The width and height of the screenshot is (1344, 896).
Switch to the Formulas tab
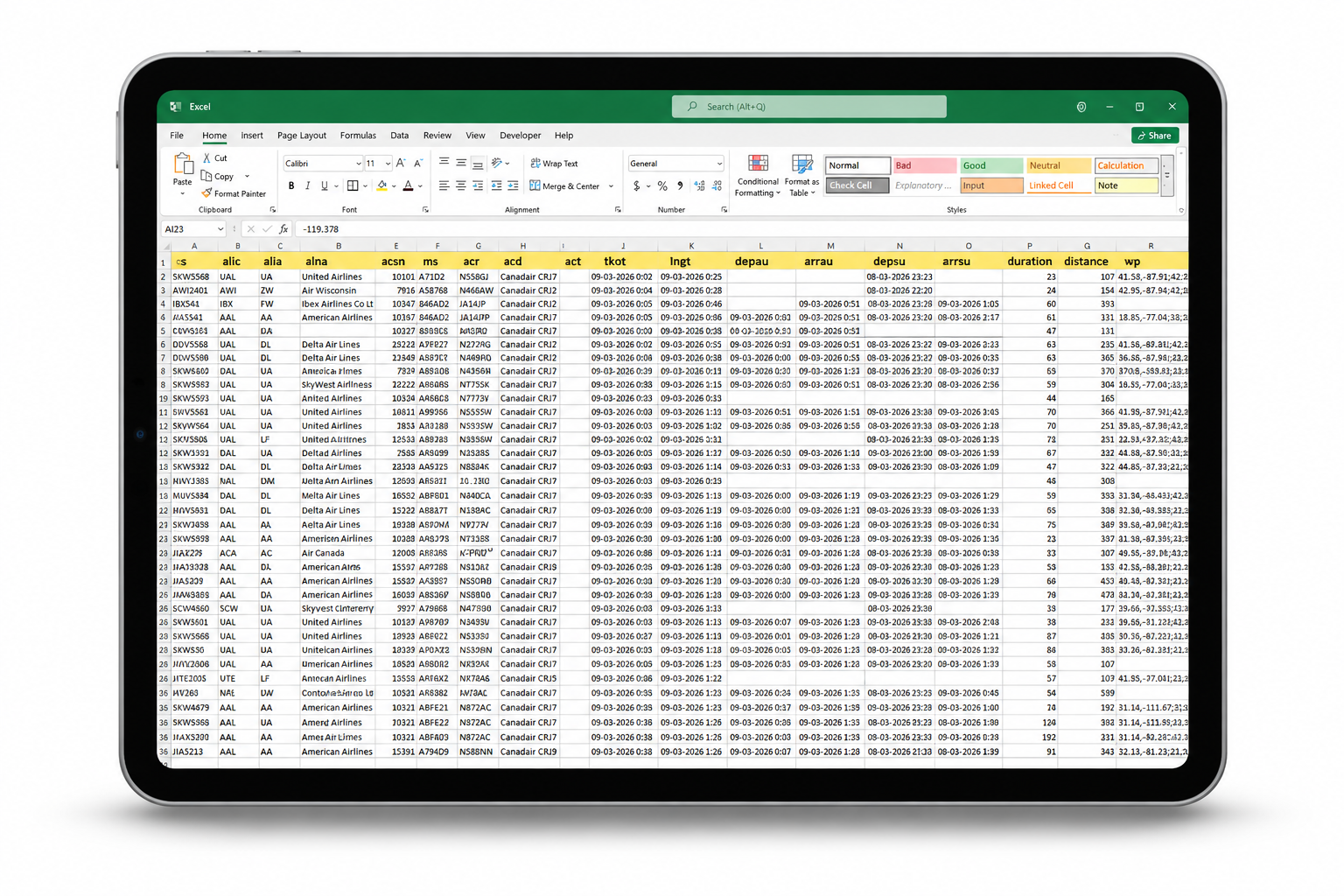click(x=358, y=136)
